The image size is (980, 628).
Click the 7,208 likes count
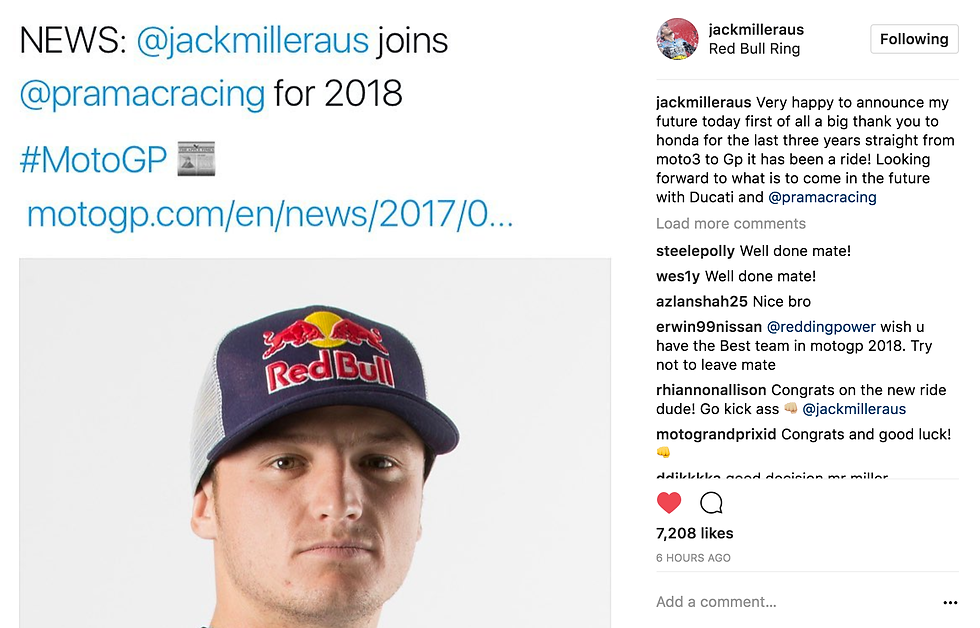tap(694, 533)
